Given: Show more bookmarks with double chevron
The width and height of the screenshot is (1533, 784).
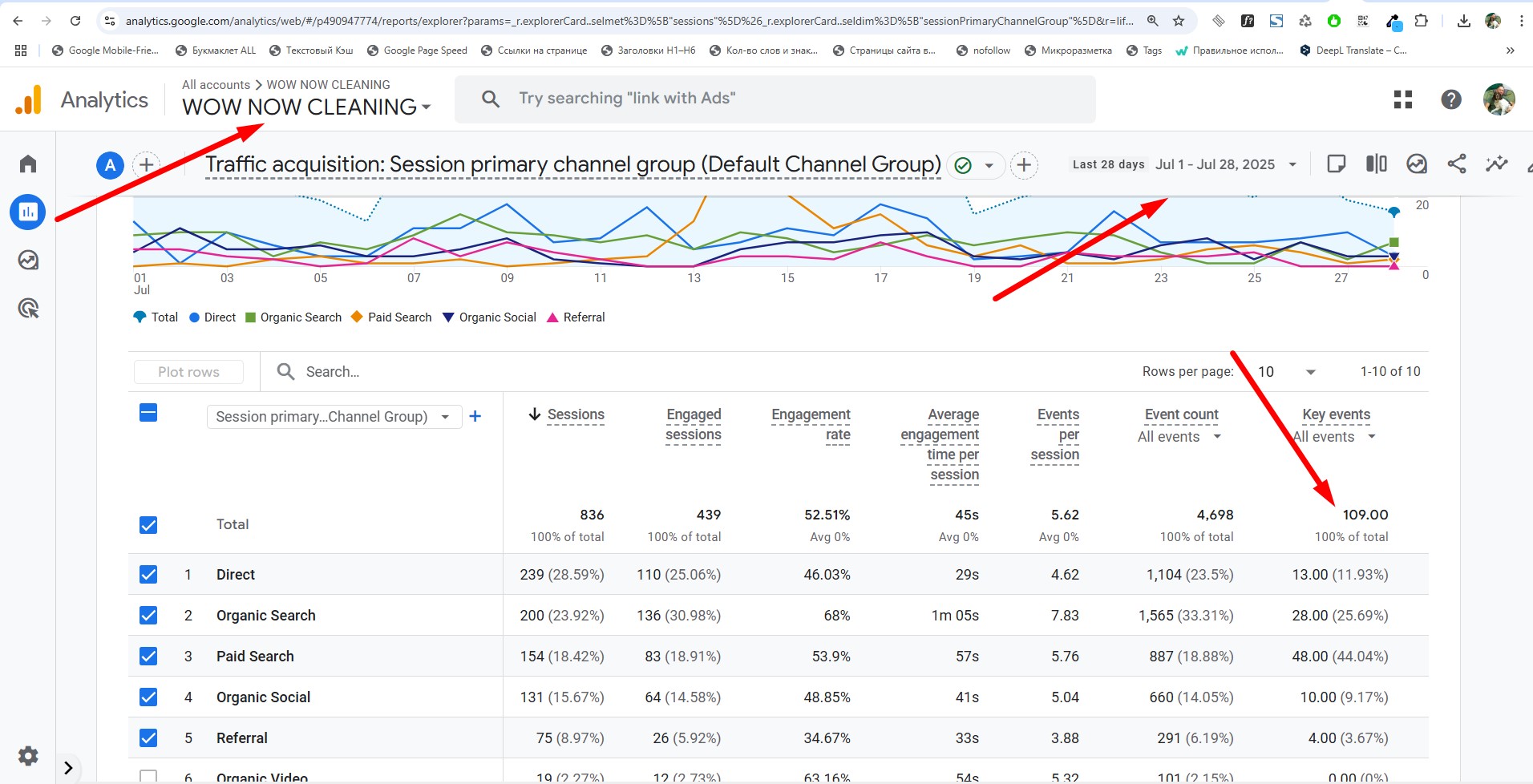Looking at the screenshot, I should (x=1511, y=51).
